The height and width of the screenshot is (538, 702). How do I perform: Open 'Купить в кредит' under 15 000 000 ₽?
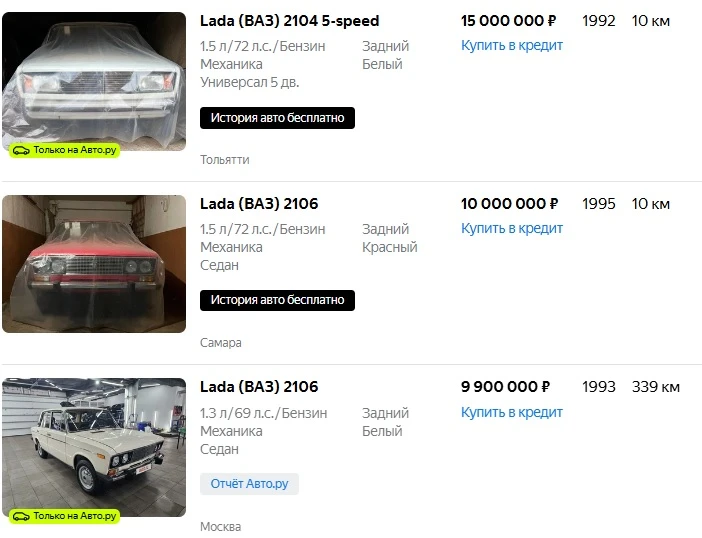512,46
